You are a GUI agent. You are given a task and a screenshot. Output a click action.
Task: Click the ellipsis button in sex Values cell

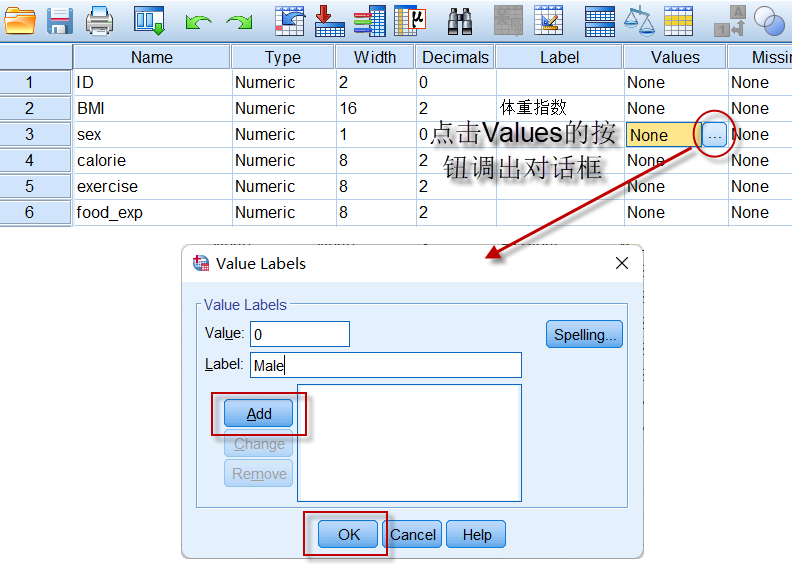pyautogui.click(x=714, y=135)
